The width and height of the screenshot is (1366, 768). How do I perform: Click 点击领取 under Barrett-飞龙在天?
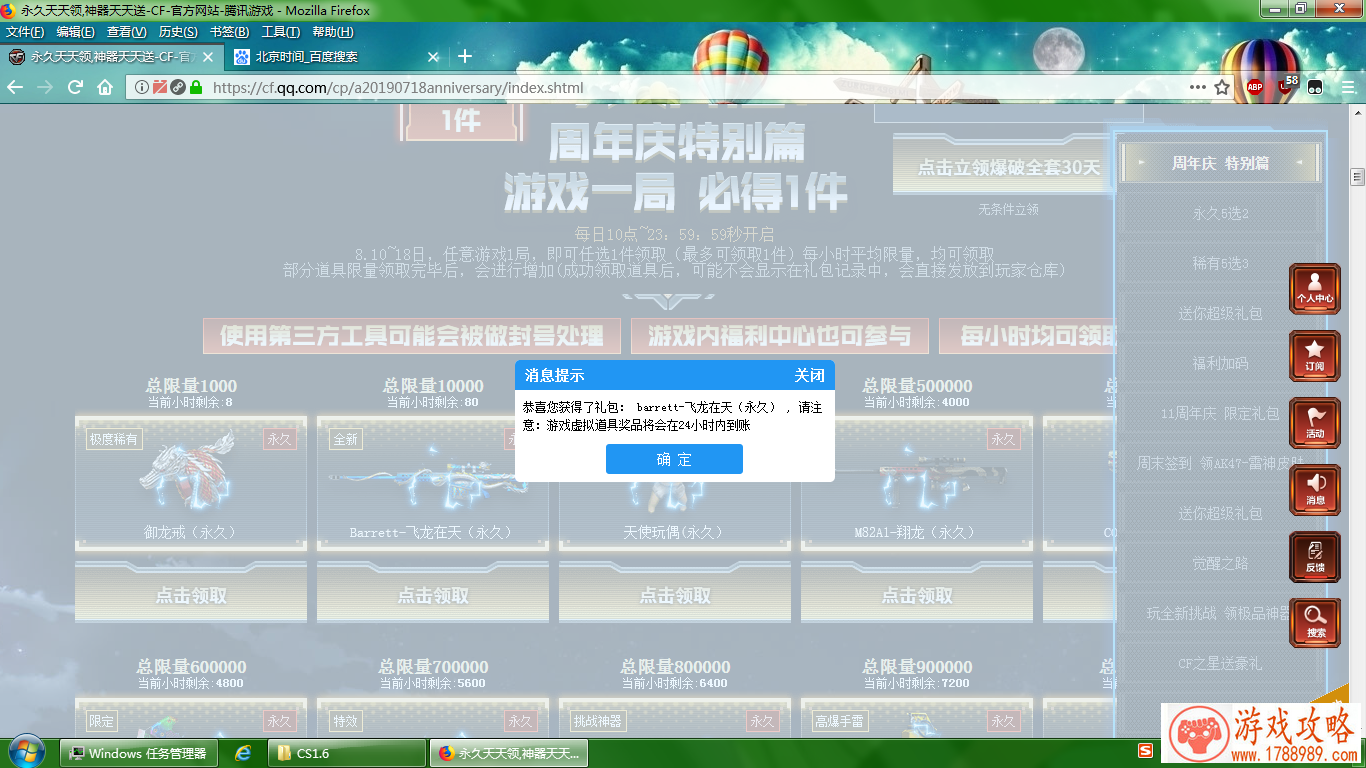click(x=433, y=595)
